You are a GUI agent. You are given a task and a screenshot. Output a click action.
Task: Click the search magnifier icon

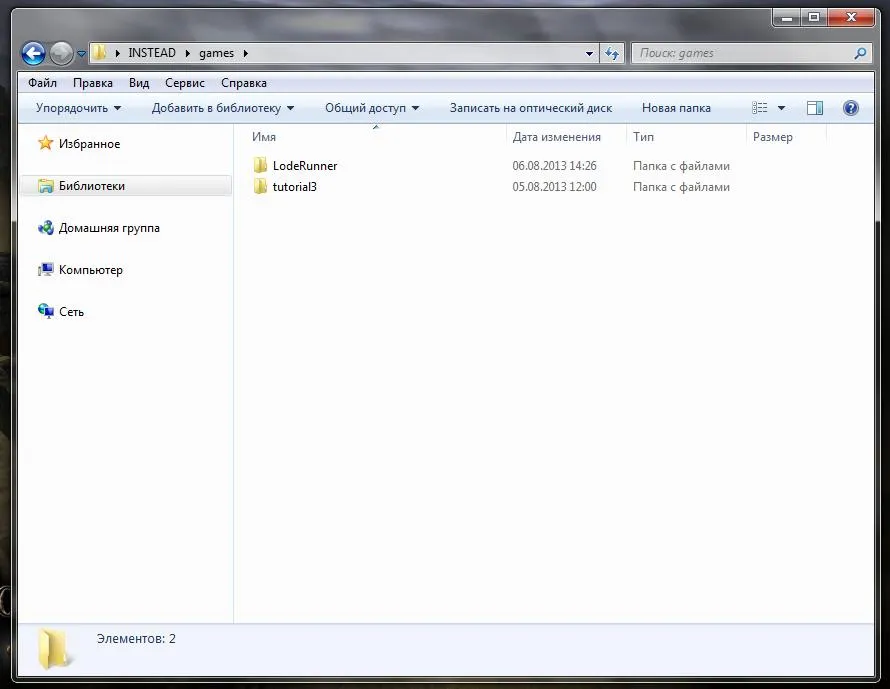click(860, 54)
